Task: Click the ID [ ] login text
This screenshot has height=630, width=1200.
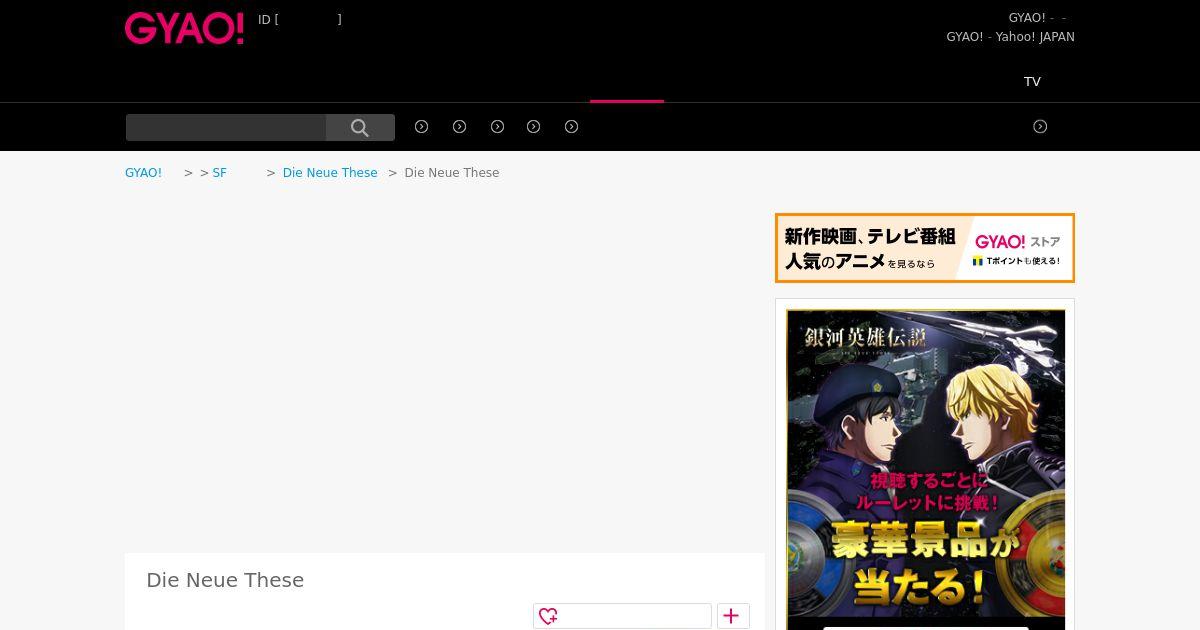Action: tap(300, 20)
